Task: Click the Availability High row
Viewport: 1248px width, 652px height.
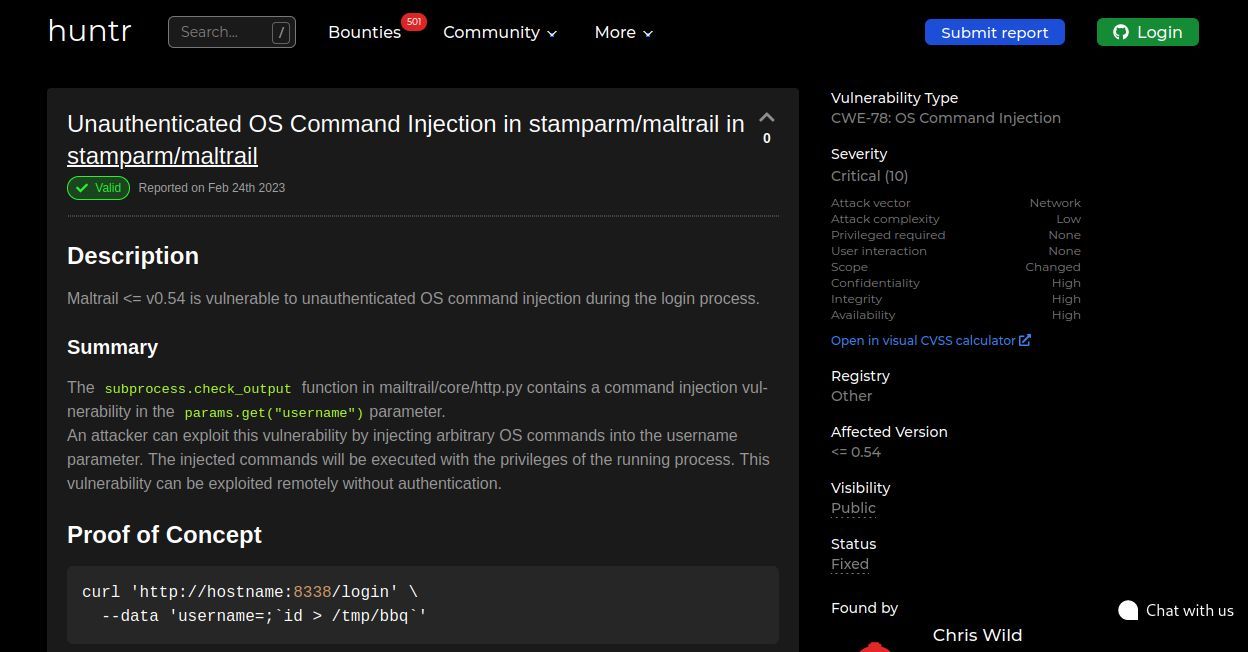Action: [956, 315]
